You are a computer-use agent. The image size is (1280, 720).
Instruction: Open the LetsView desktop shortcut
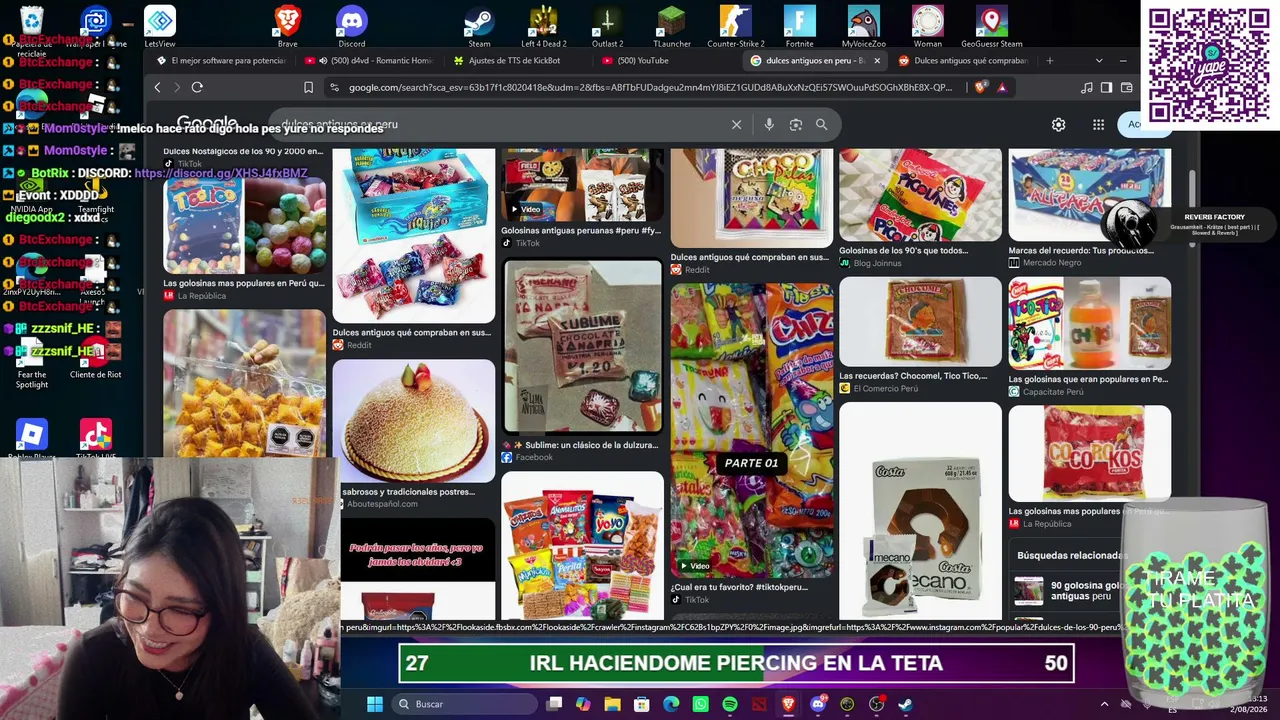coord(160,25)
